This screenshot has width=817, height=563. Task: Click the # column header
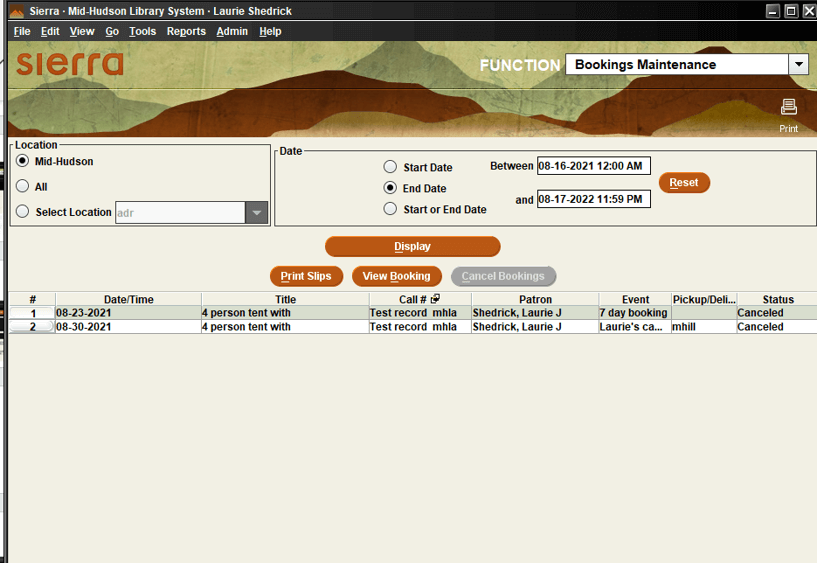tap(32, 299)
